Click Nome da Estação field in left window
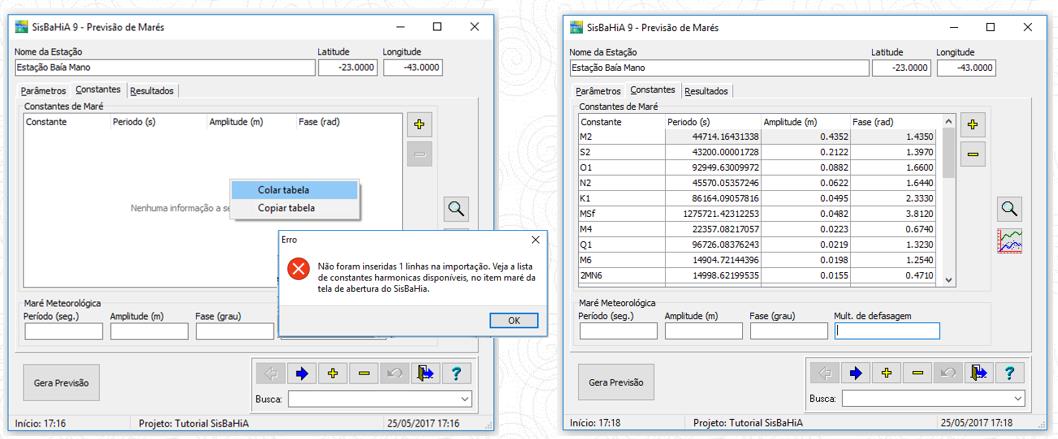The width and height of the screenshot is (1058, 439). [x=165, y=67]
